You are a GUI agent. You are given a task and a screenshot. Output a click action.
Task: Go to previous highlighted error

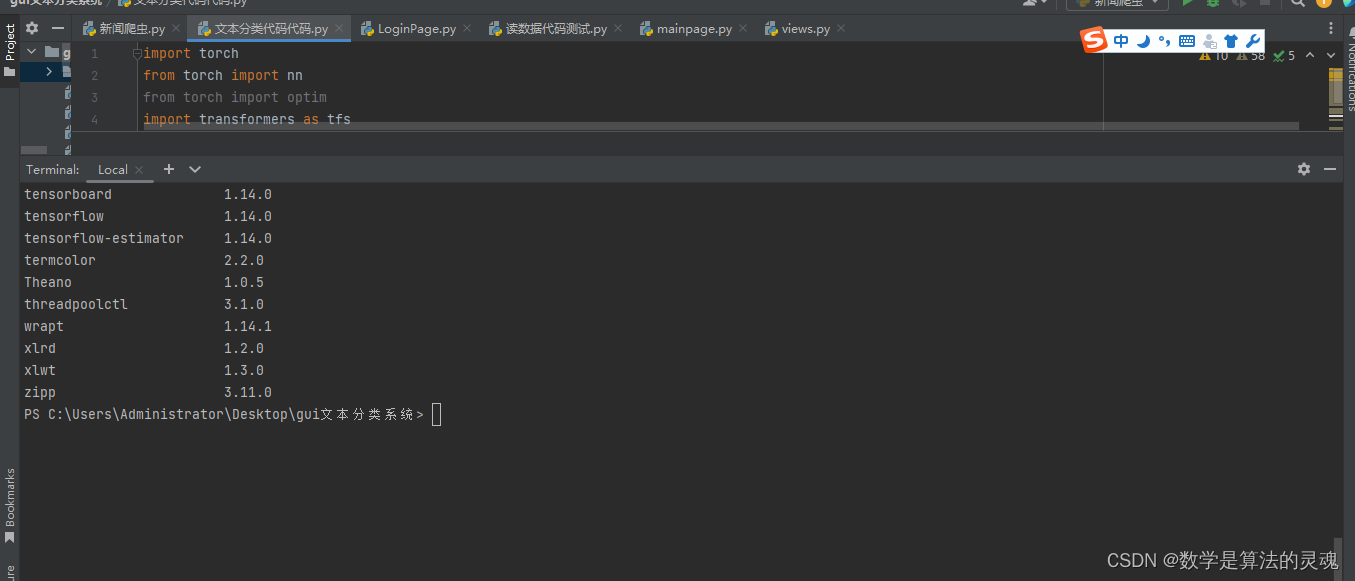(x=1311, y=56)
